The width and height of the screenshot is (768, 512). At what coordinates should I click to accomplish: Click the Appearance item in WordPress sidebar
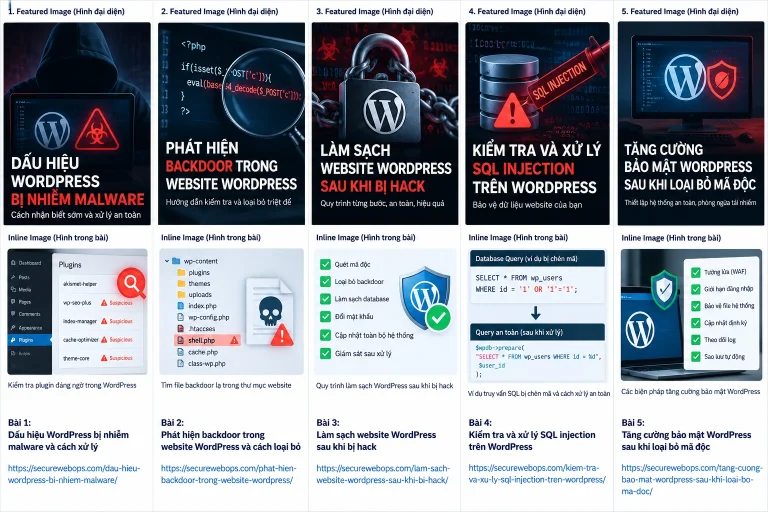(x=26, y=328)
